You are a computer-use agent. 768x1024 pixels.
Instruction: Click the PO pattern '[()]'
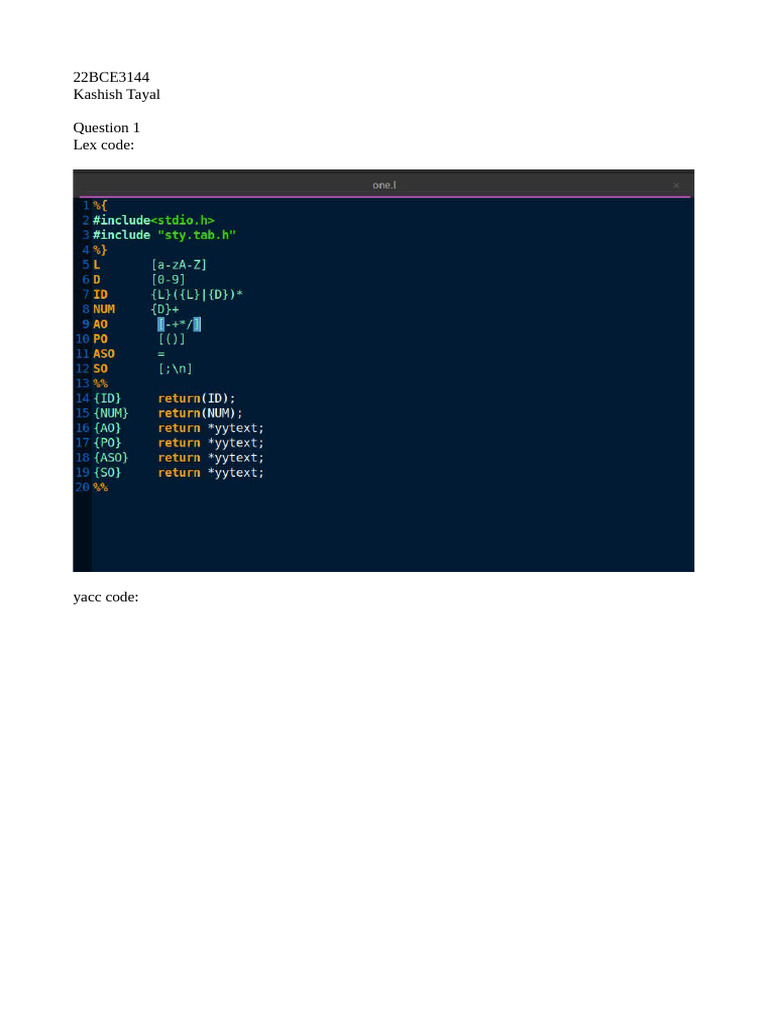(x=172, y=339)
